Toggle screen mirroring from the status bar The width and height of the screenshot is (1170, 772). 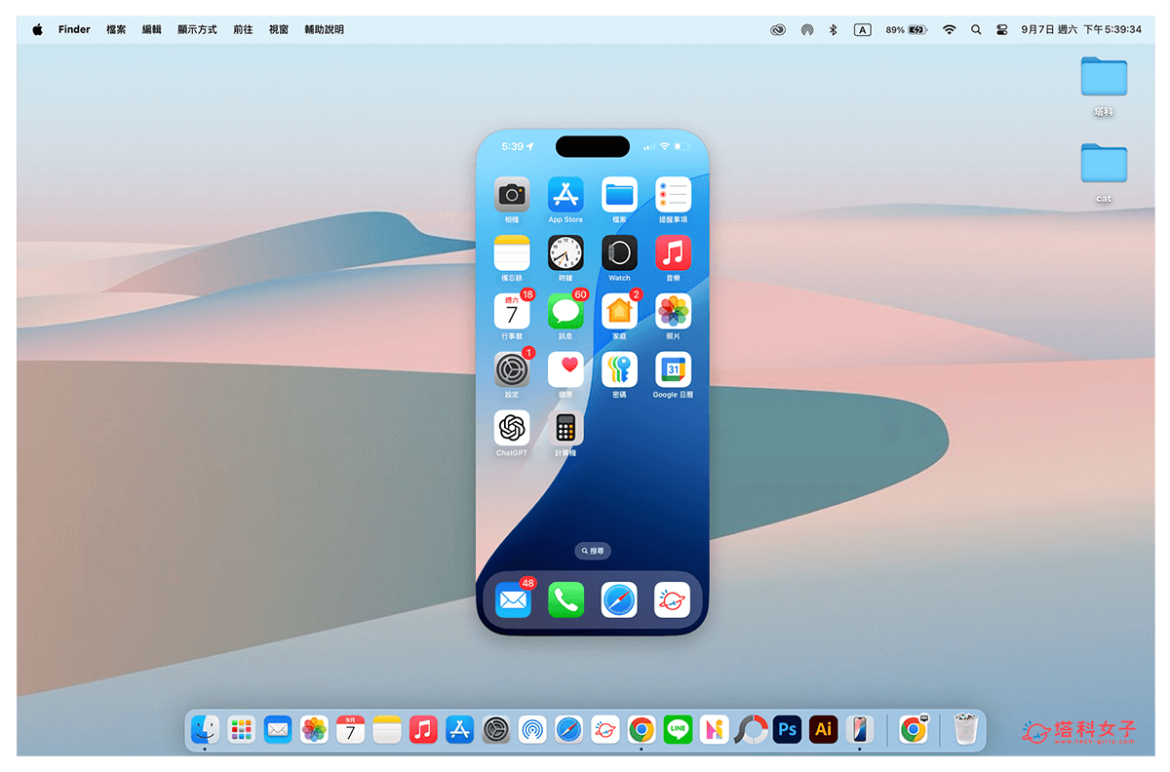(x=778, y=29)
